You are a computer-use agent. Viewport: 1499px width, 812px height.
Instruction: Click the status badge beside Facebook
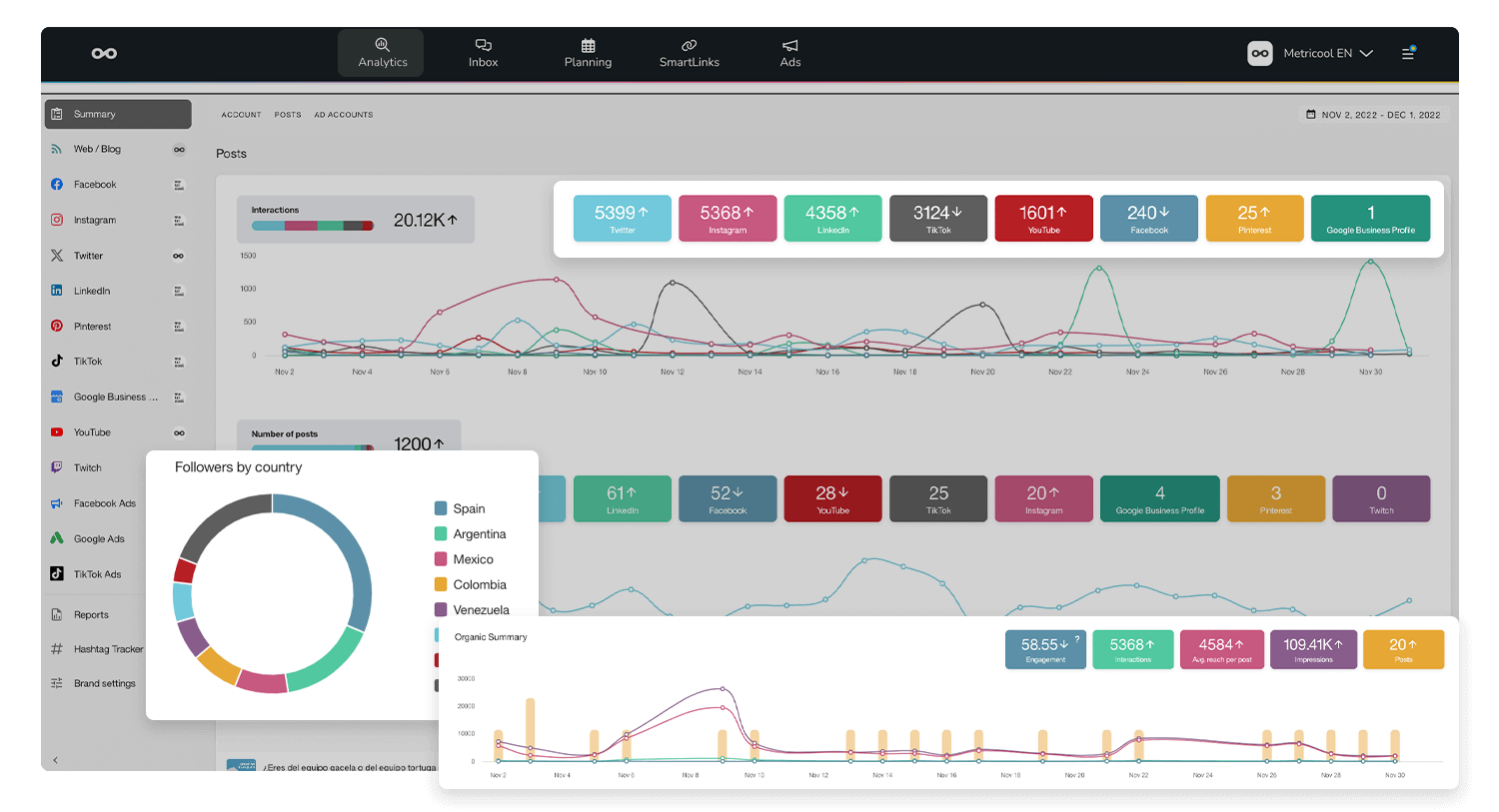(x=179, y=185)
